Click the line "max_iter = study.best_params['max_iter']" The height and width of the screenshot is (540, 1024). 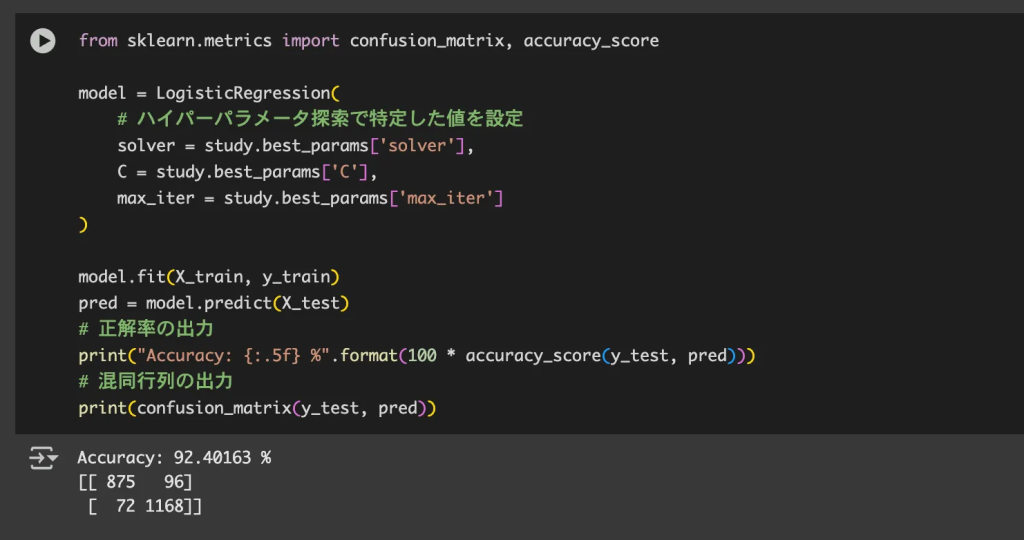(x=310, y=198)
